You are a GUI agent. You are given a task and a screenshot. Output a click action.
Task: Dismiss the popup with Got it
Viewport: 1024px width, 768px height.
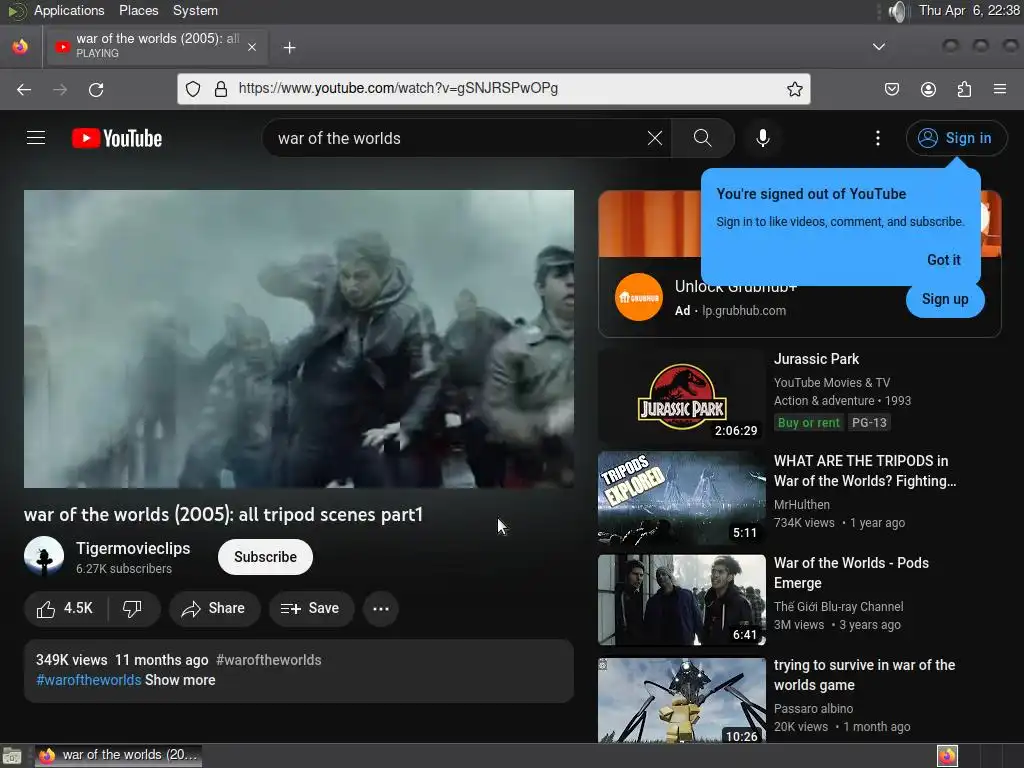[944, 260]
